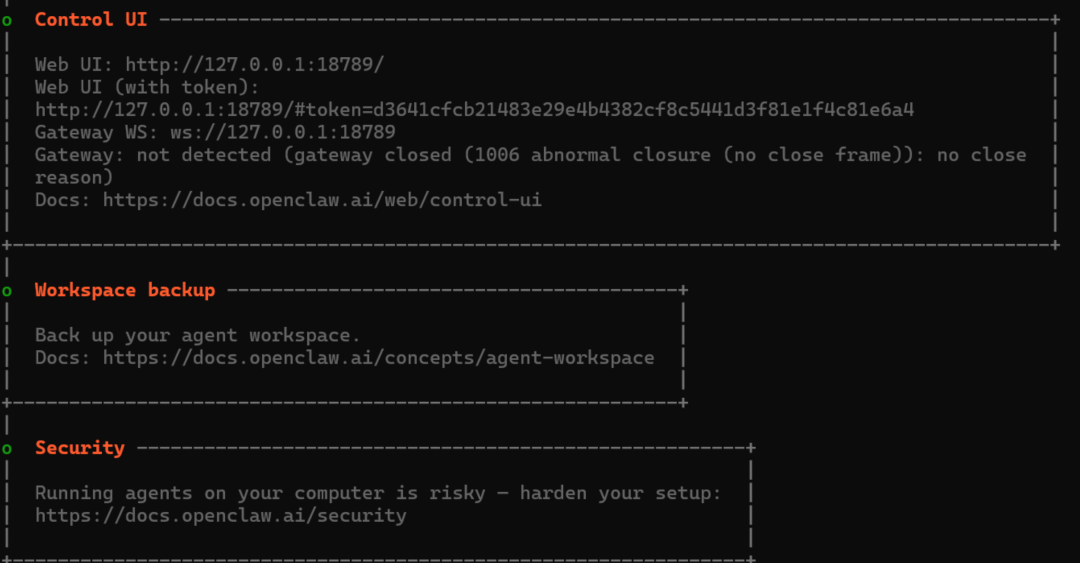Click the word 'reason)' on the wrapped line

tap(74, 178)
